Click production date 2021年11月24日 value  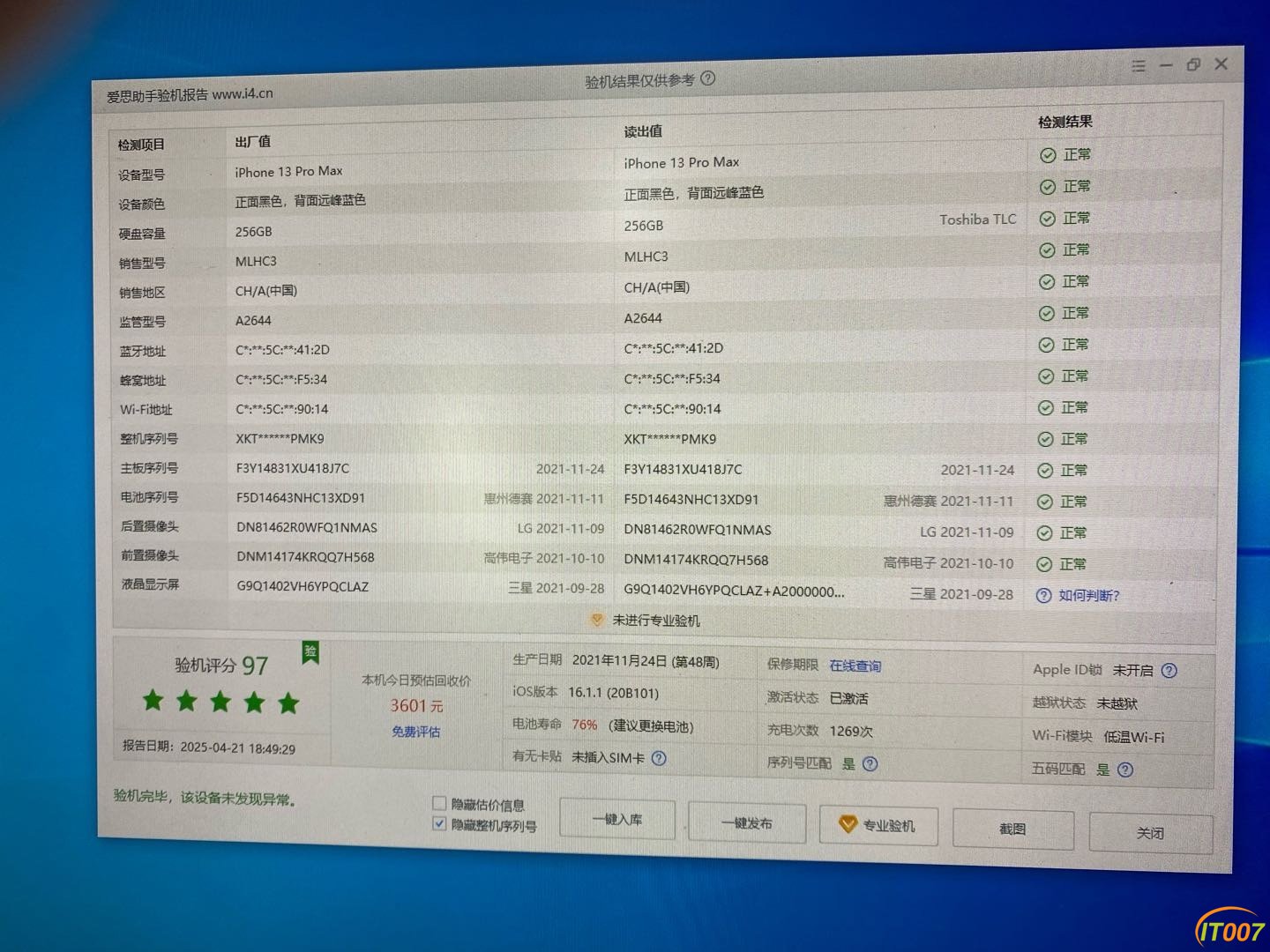646,660
